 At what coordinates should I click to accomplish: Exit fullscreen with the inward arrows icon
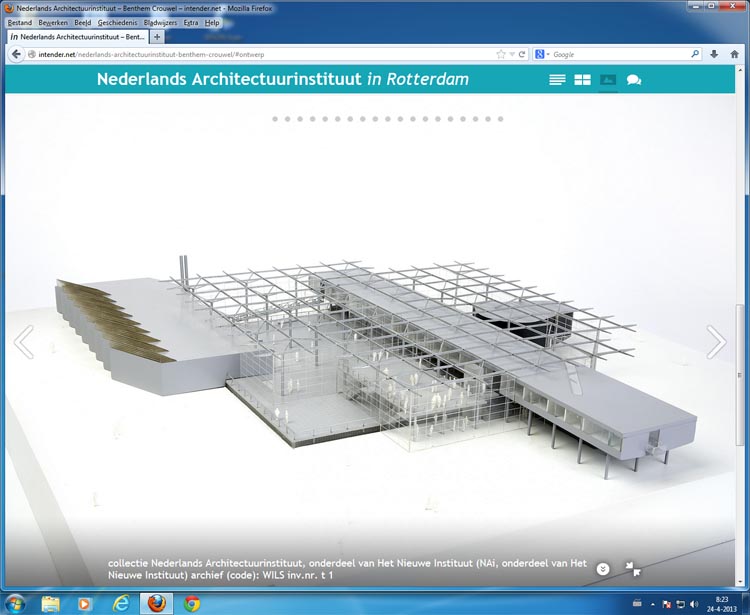(633, 569)
